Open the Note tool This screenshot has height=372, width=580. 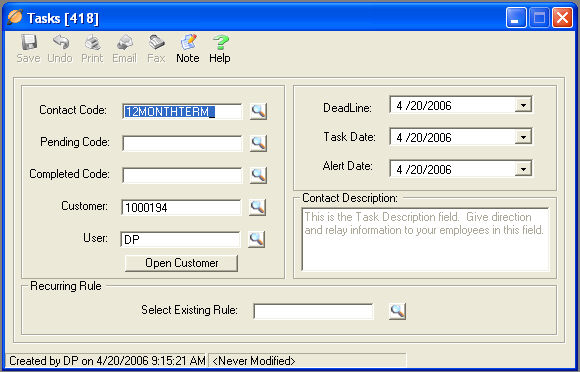tap(188, 48)
